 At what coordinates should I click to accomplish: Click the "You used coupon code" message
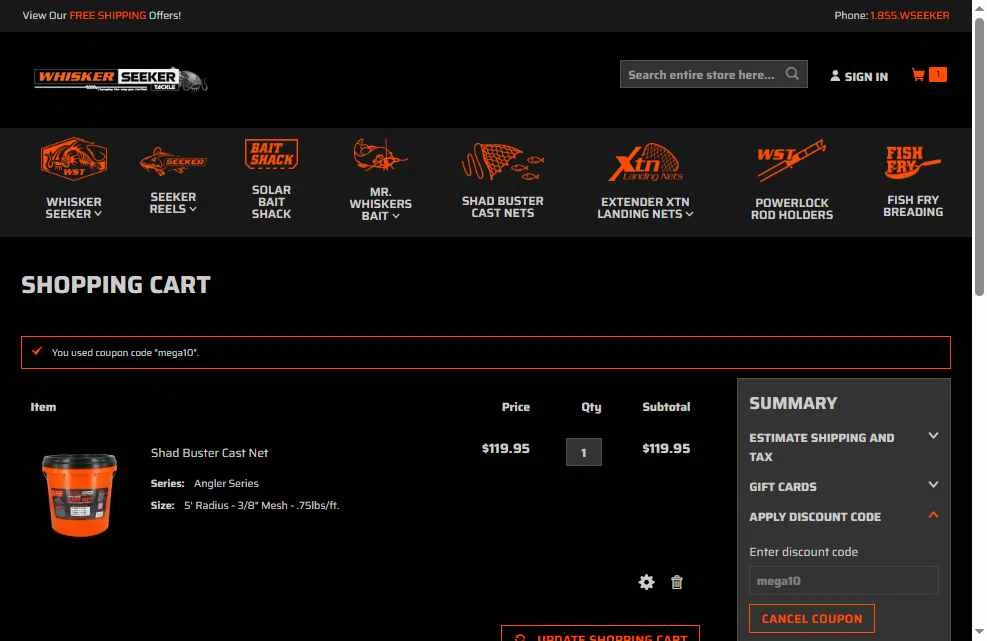125,353
